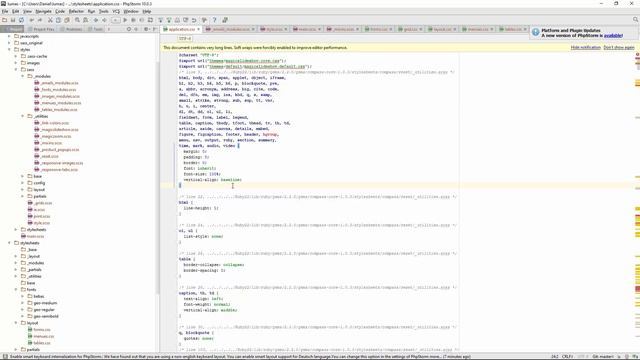Click the UTF-8 breadcrumb label in editor
This screenshot has width=640, height=360.
(x=185, y=38)
